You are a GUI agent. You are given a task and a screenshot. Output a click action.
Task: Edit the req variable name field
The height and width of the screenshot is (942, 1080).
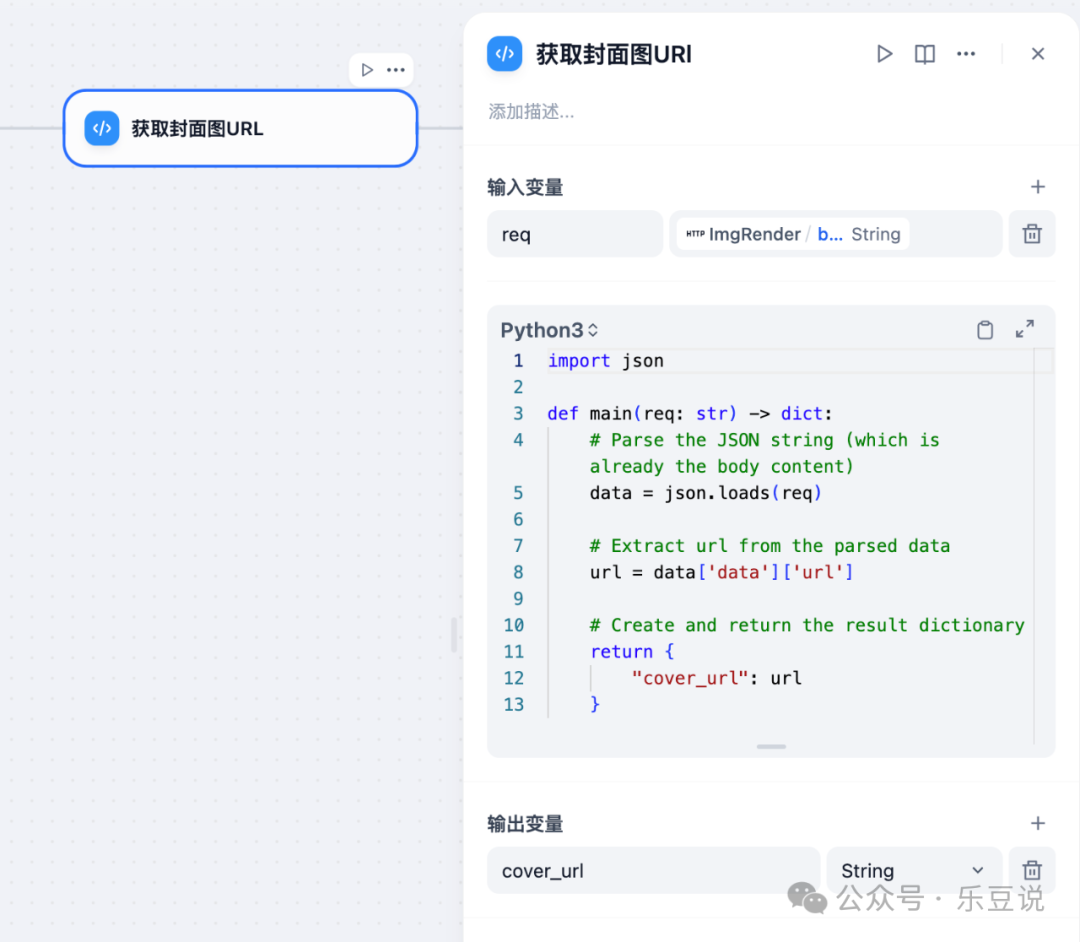click(x=574, y=234)
